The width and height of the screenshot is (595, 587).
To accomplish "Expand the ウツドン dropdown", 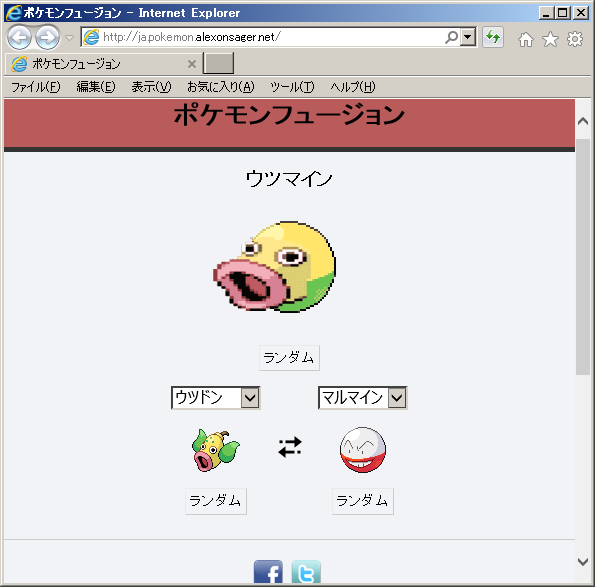I will pos(216,398).
